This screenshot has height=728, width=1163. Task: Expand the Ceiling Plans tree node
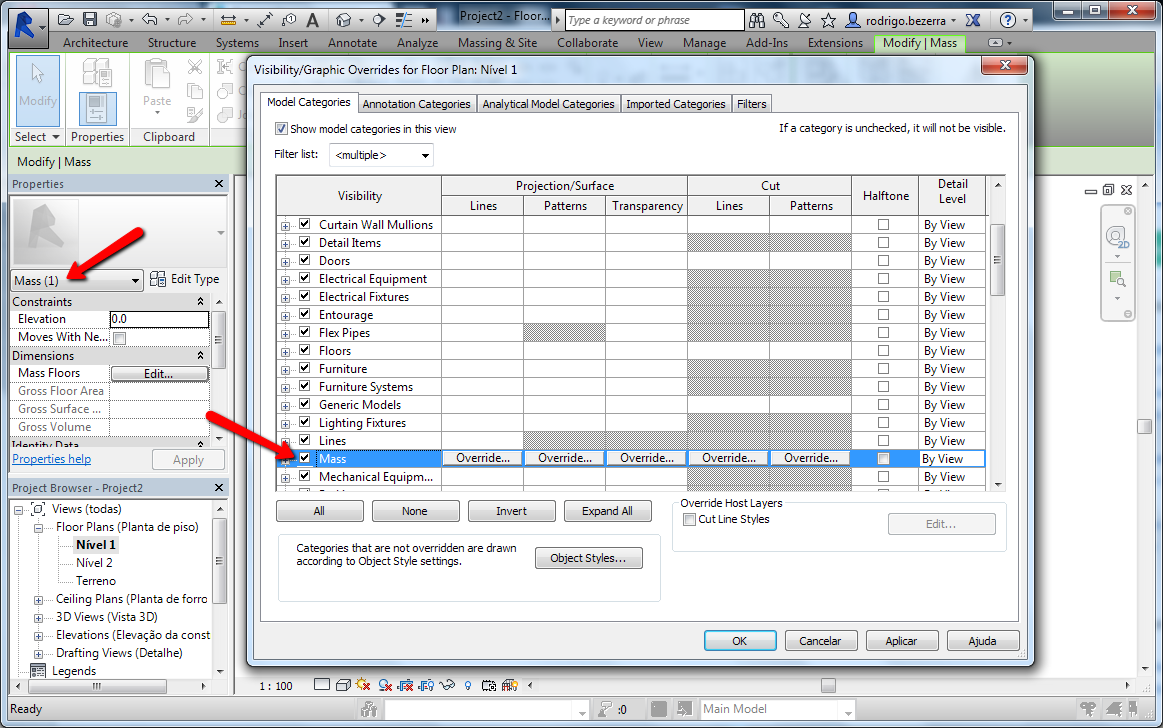click(39, 600)
